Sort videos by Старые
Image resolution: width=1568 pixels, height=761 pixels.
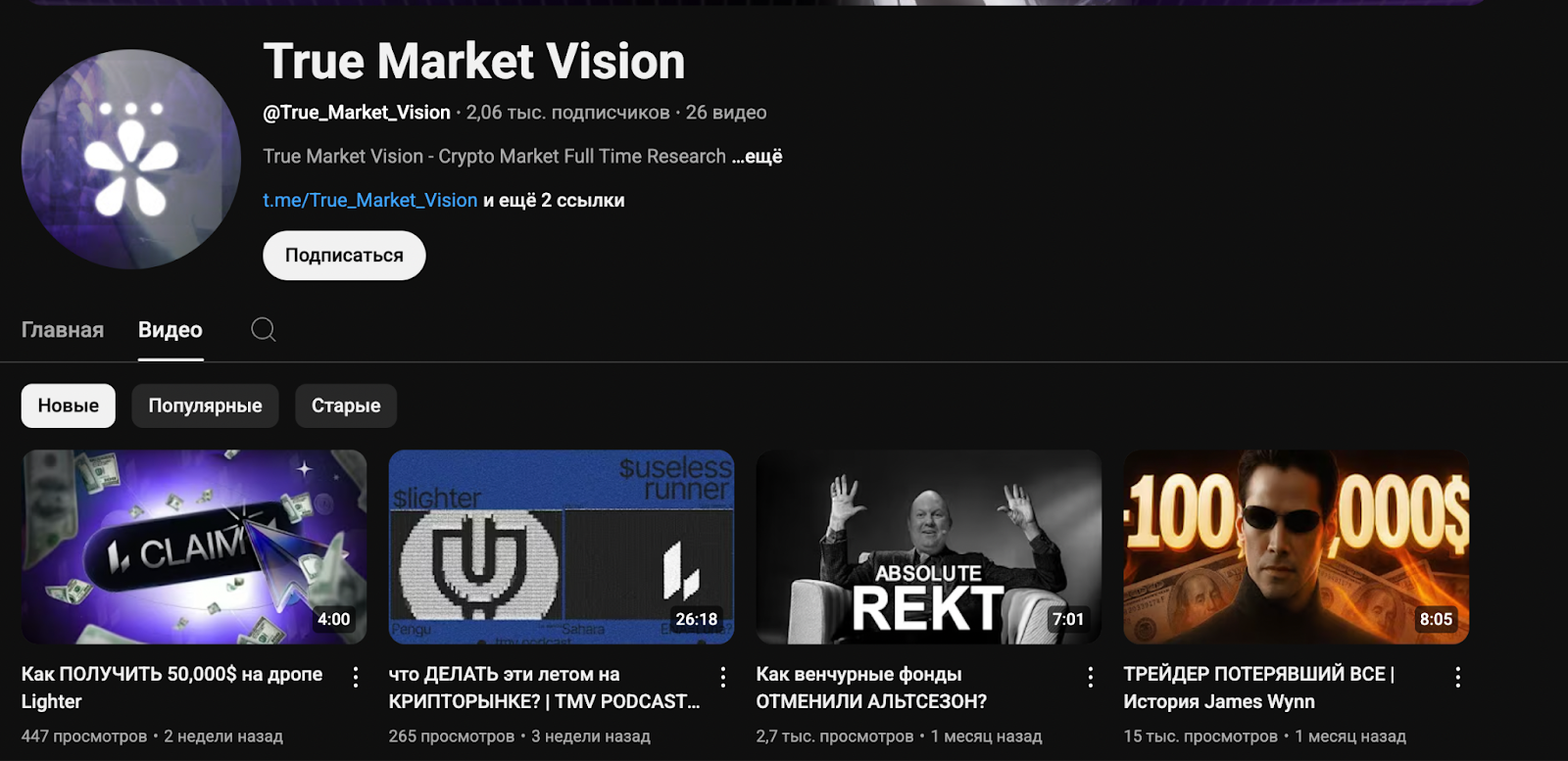[346, 405]
